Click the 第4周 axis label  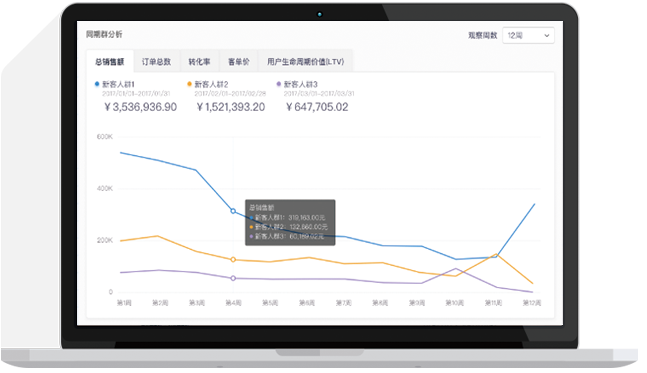234,303
